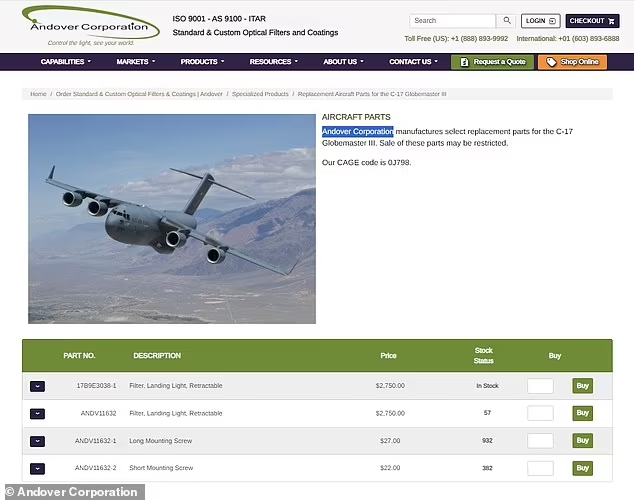Open the LOGIN button
The image size is (634, 500).
[x=541, y=21]
